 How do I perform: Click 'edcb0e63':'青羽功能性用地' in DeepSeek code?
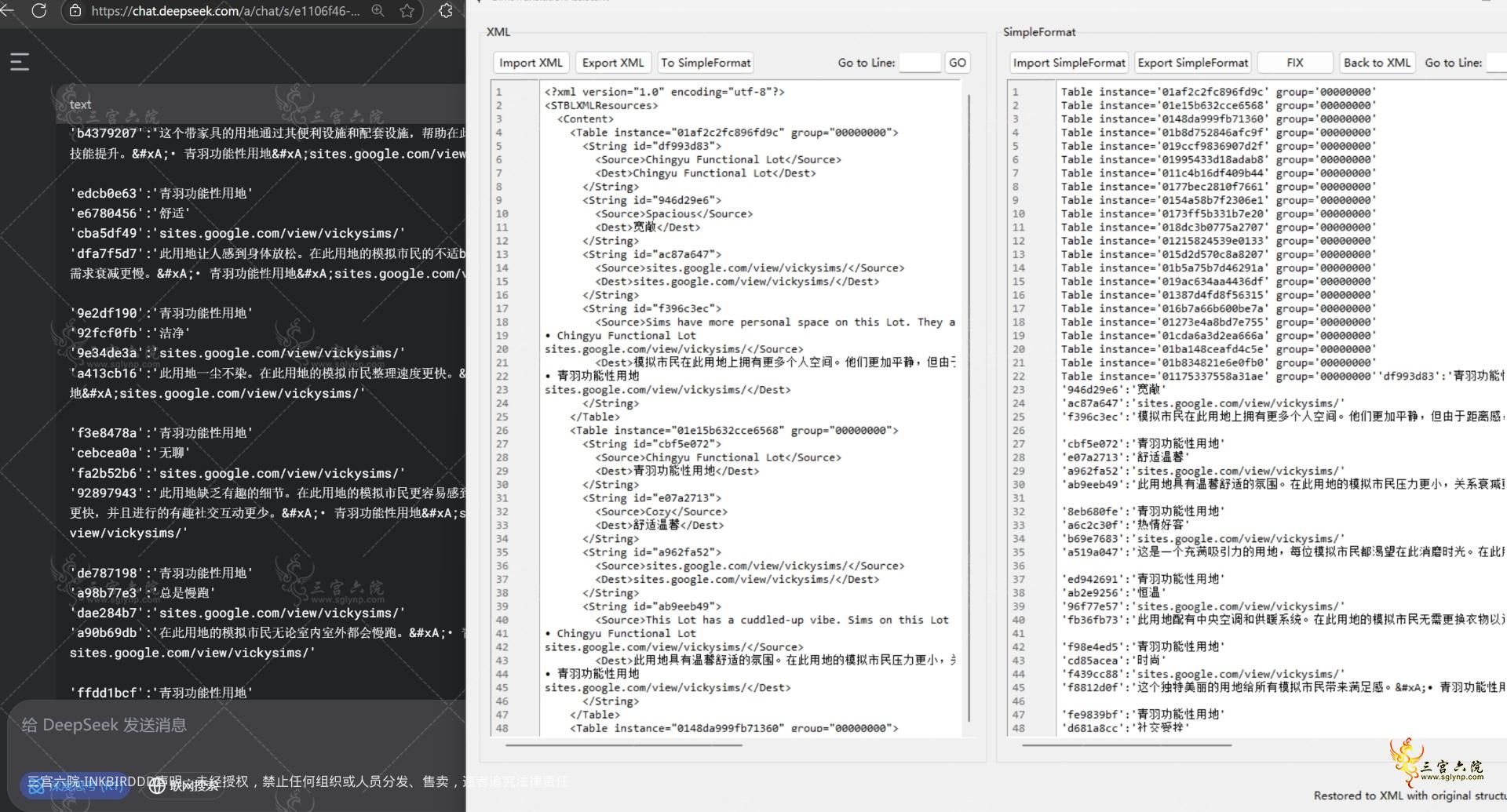pos(162,193)
